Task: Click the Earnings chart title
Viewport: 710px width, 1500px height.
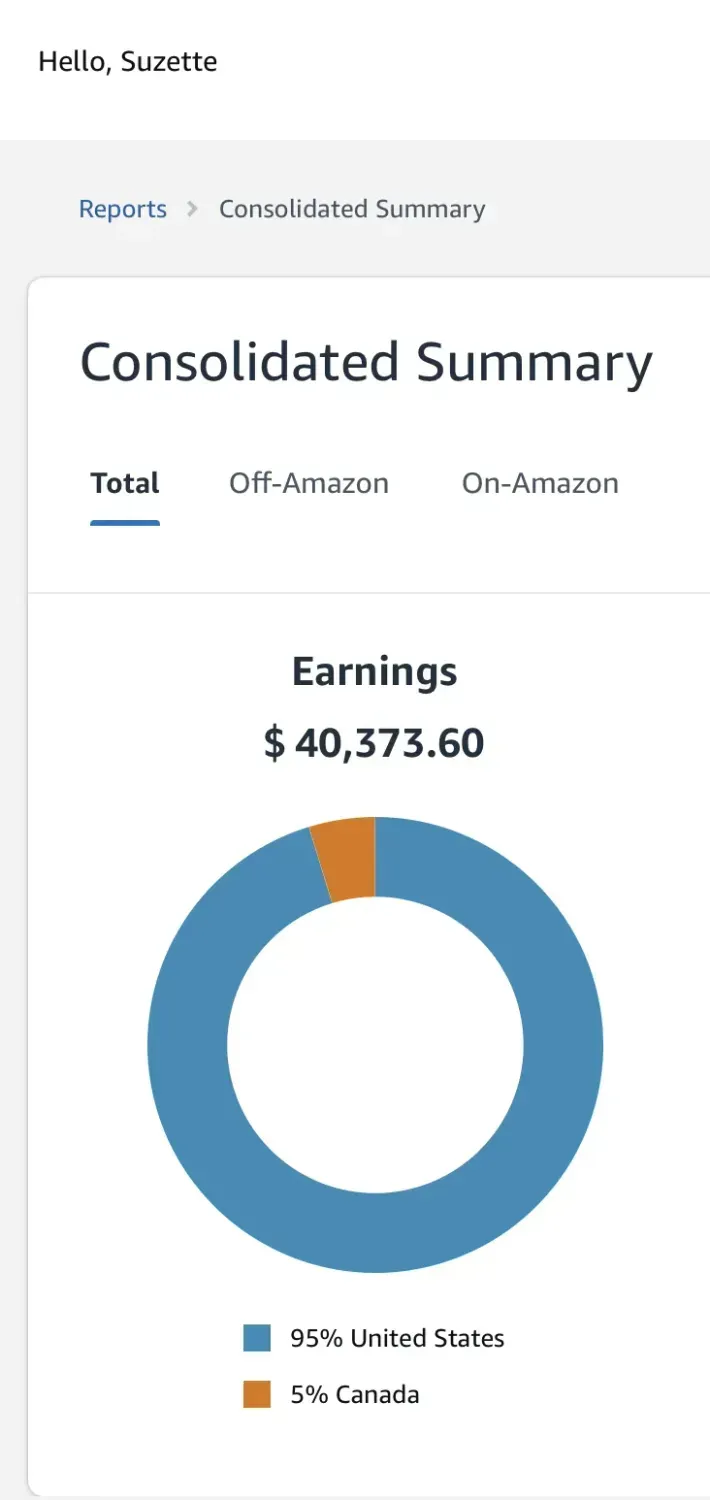Action: click(x=375, y=671)
